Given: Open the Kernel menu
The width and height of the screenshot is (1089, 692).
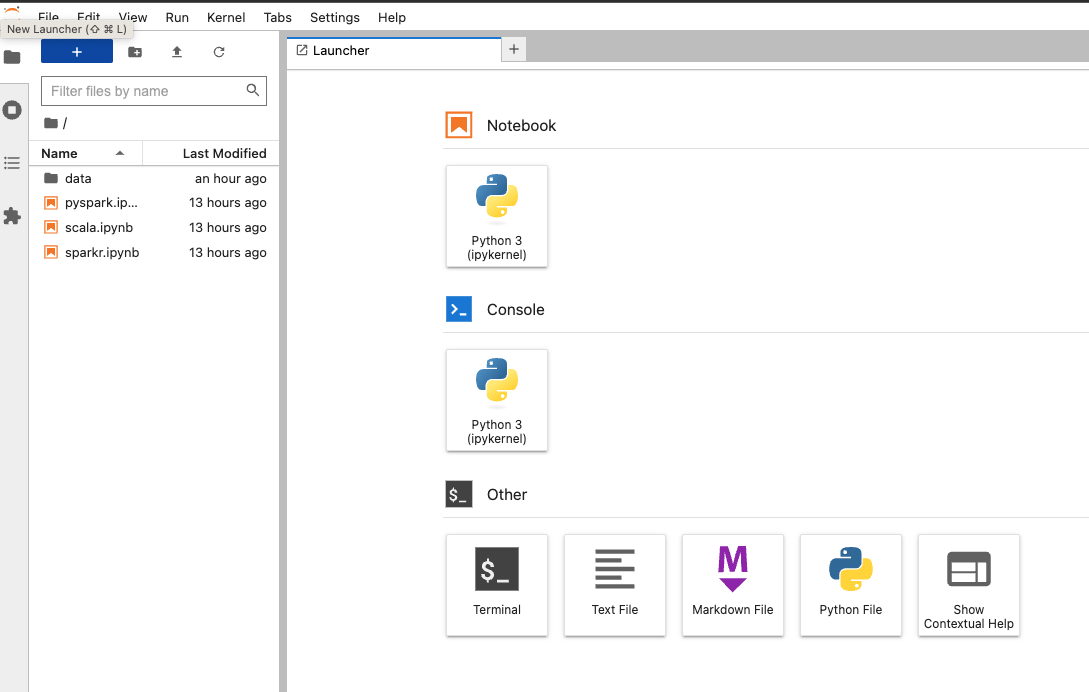Looking at the screenshot, I should [x=226, y=17].
